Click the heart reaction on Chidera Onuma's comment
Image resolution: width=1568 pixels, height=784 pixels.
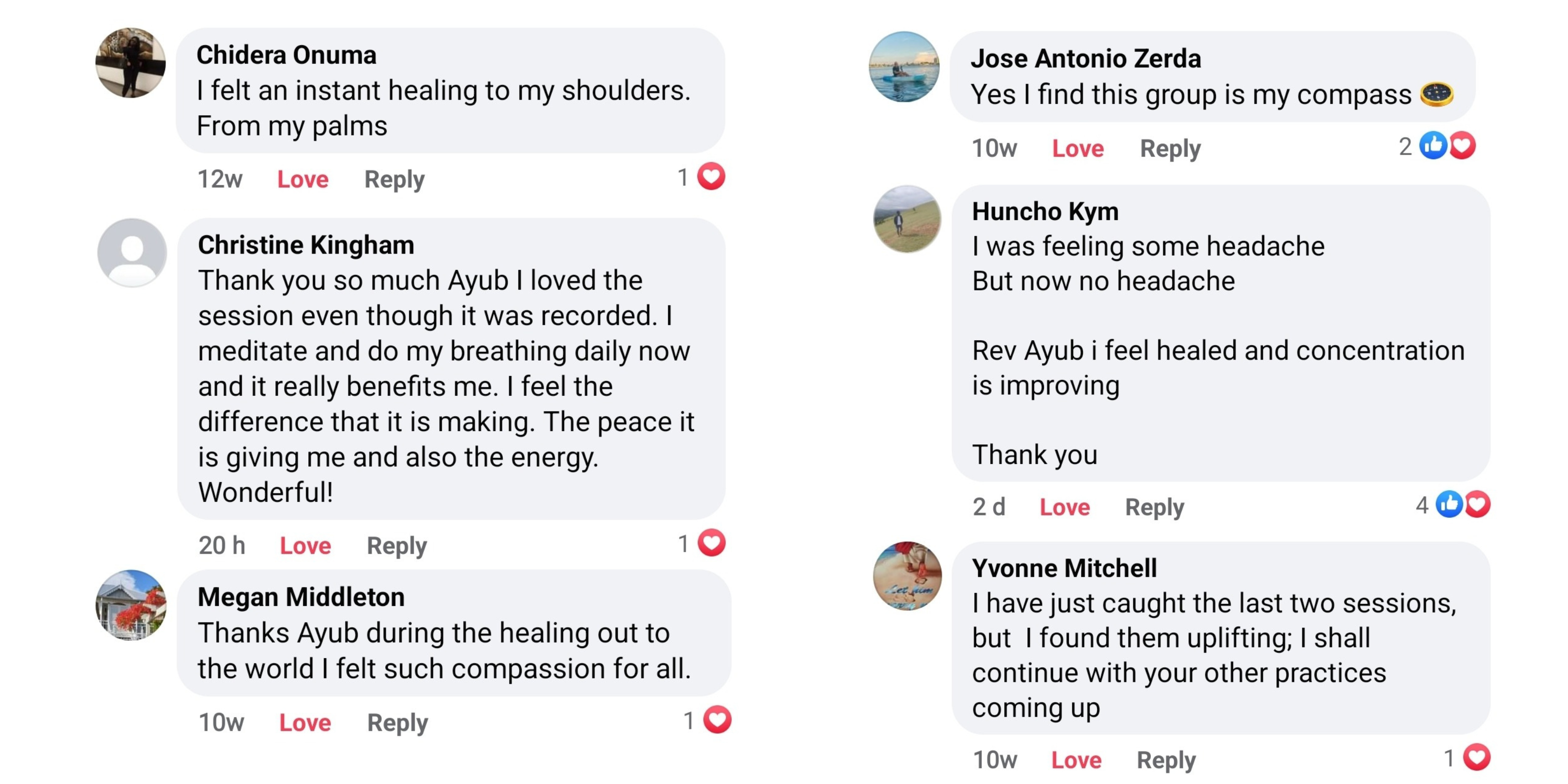click(711, 177)
